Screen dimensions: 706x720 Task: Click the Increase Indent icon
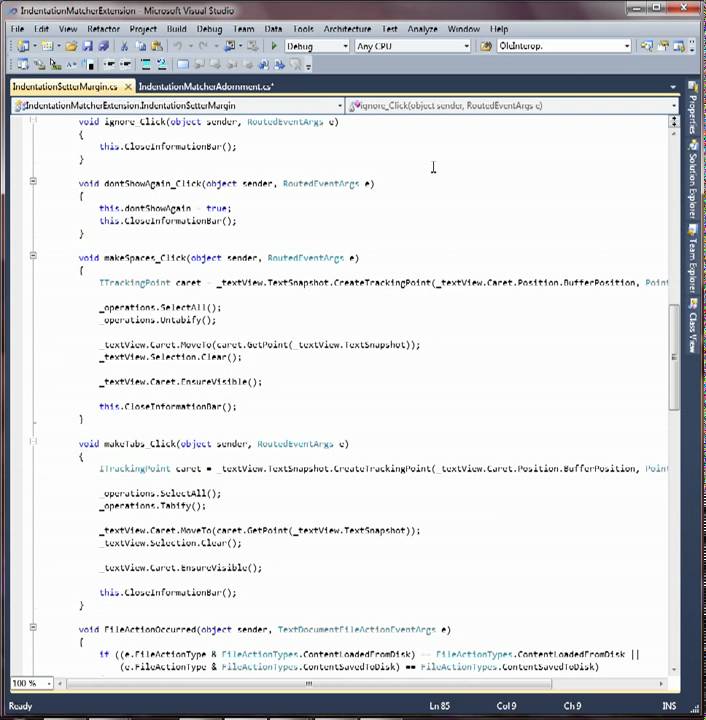[x=125, y=65]
